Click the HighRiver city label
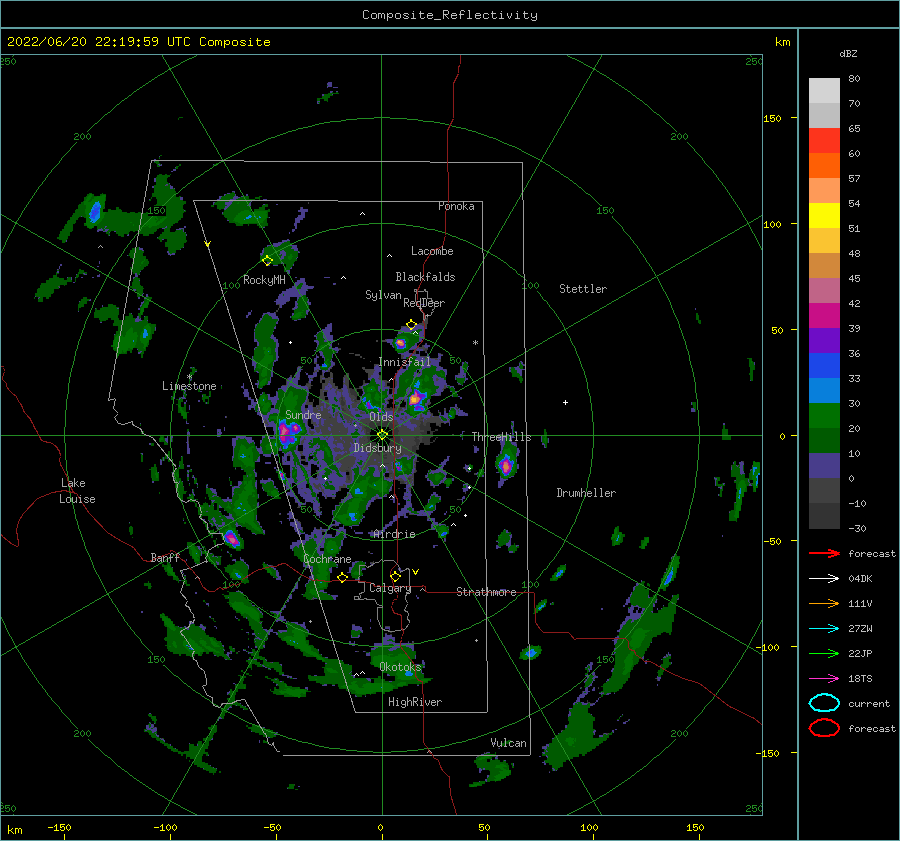Viewport: 900px width, 841px height. click(x=414, y=702)
